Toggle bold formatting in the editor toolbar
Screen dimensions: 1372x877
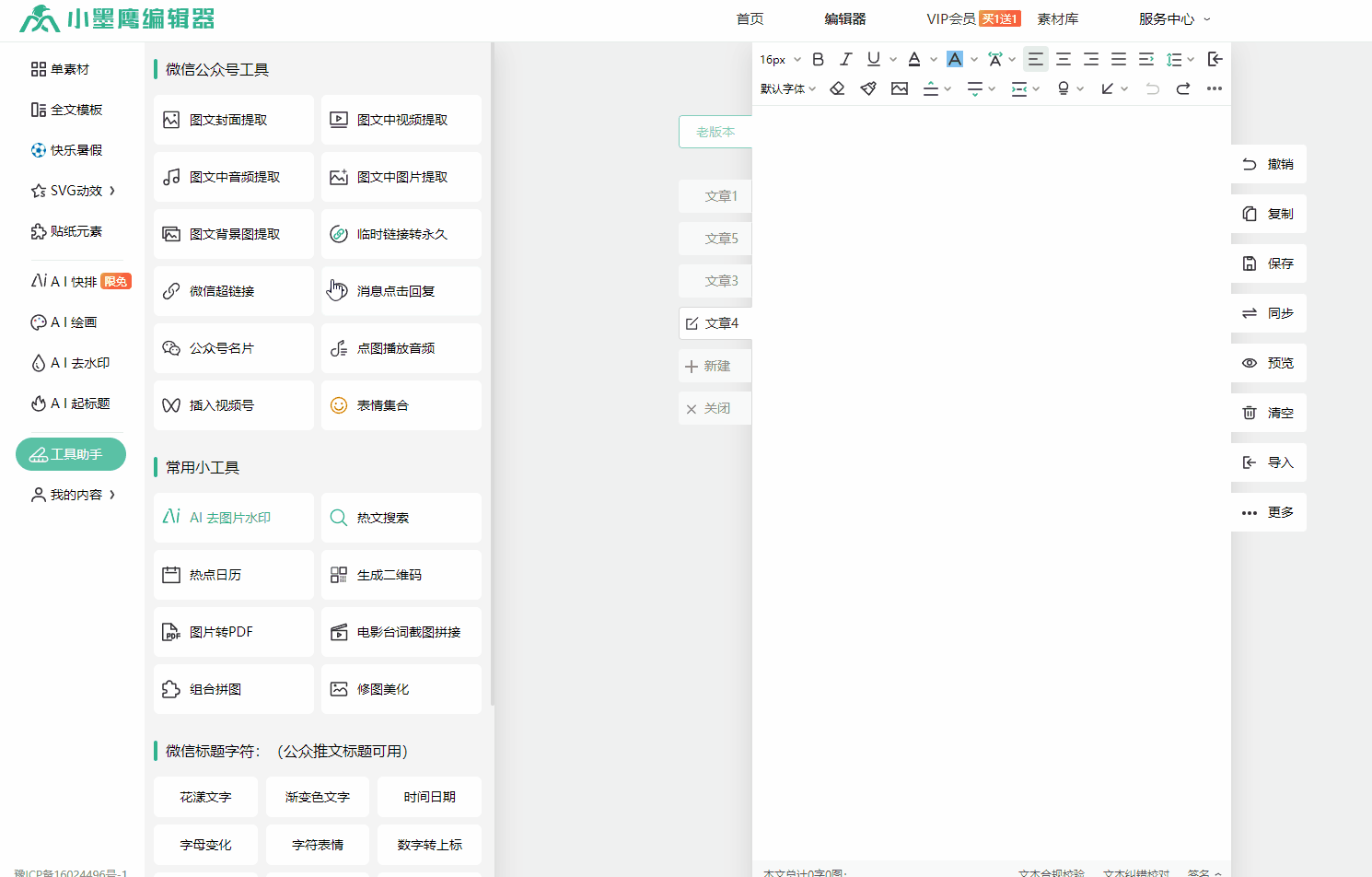pos(818,59)
